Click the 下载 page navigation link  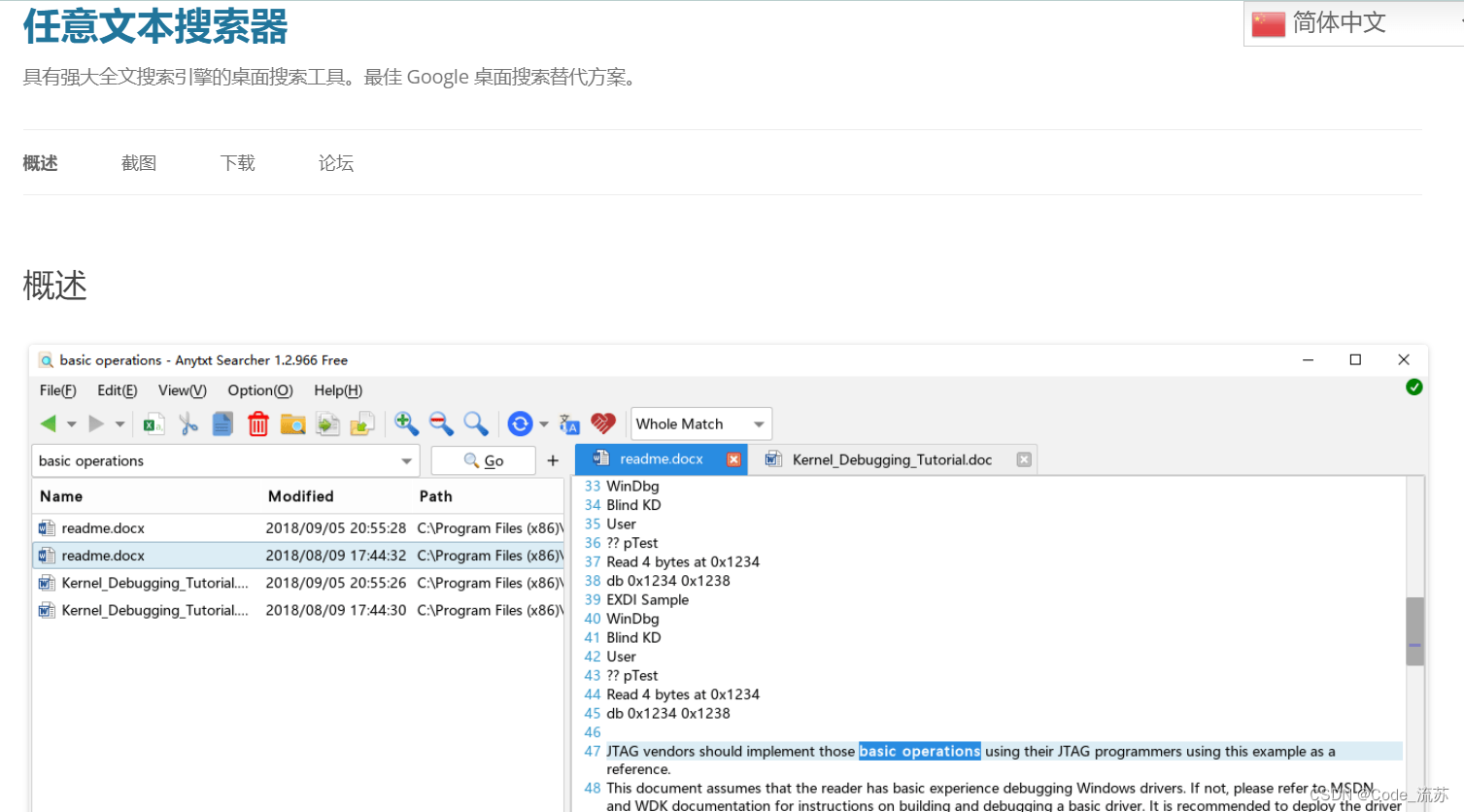point(238,163)
